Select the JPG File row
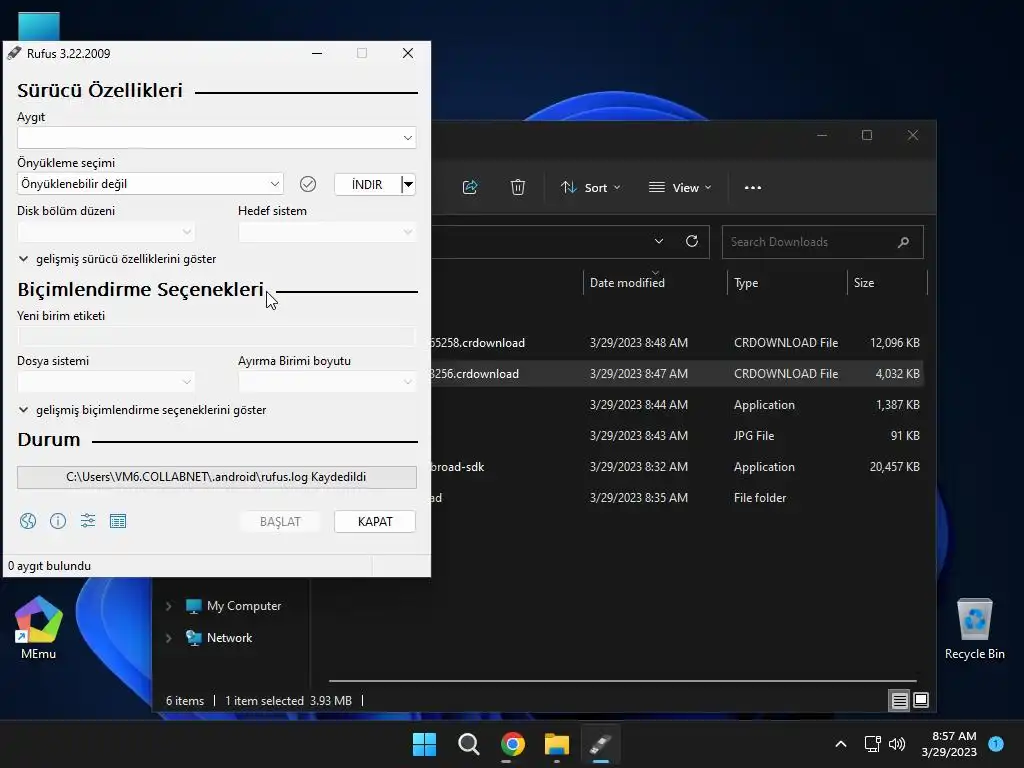This screenshot has width=1024, height=768. 676,436
